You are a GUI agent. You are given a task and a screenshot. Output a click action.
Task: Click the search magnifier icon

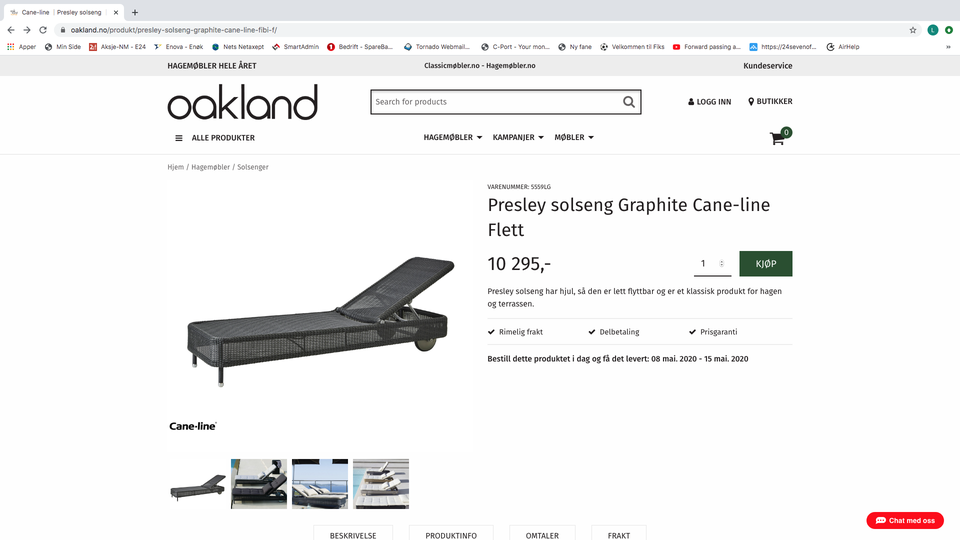pos(629,102)
